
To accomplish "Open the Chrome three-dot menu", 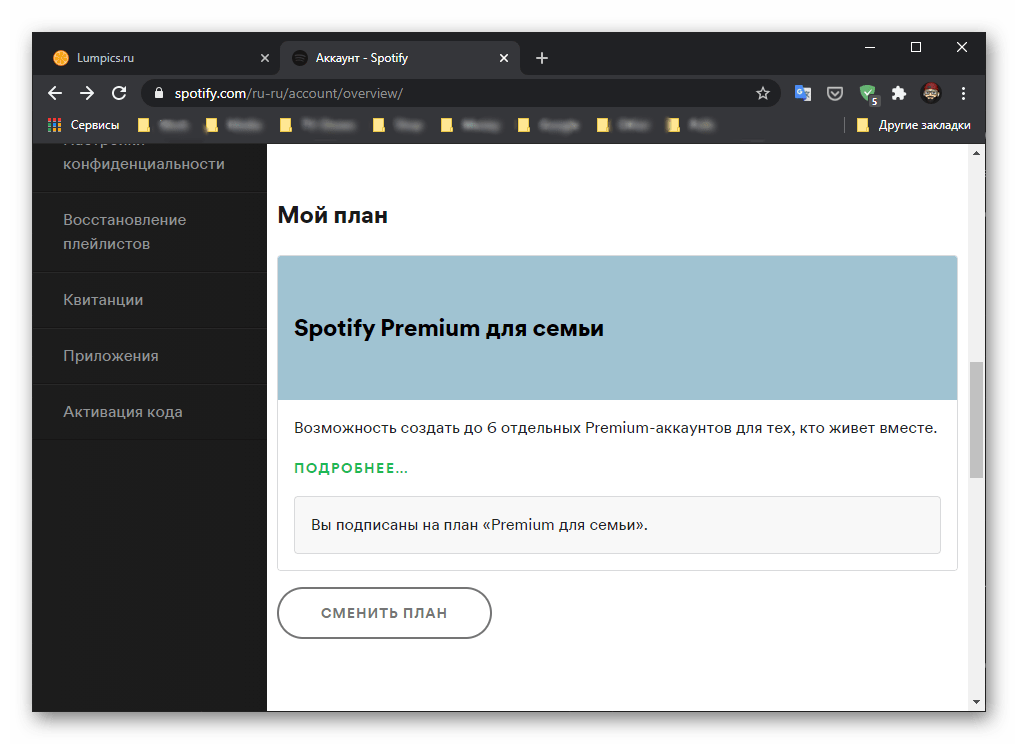I will [964, 93].
